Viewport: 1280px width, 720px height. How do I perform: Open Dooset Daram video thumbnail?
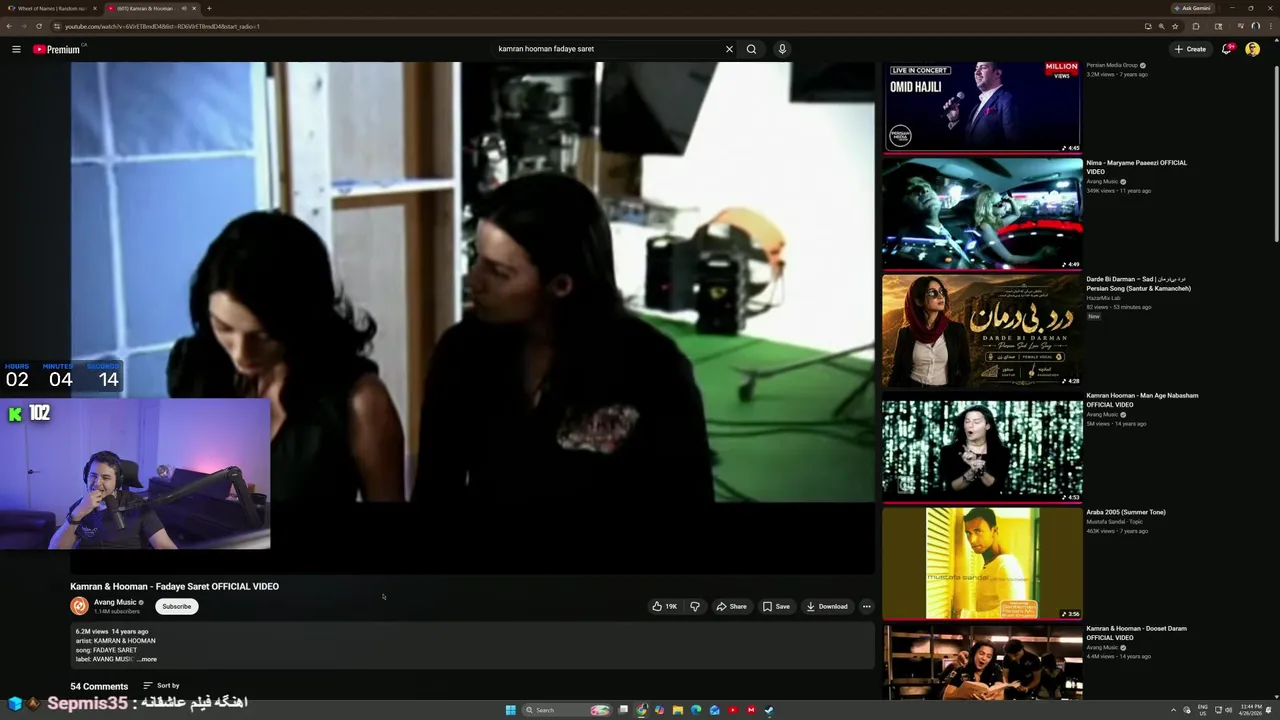[982, 662]
